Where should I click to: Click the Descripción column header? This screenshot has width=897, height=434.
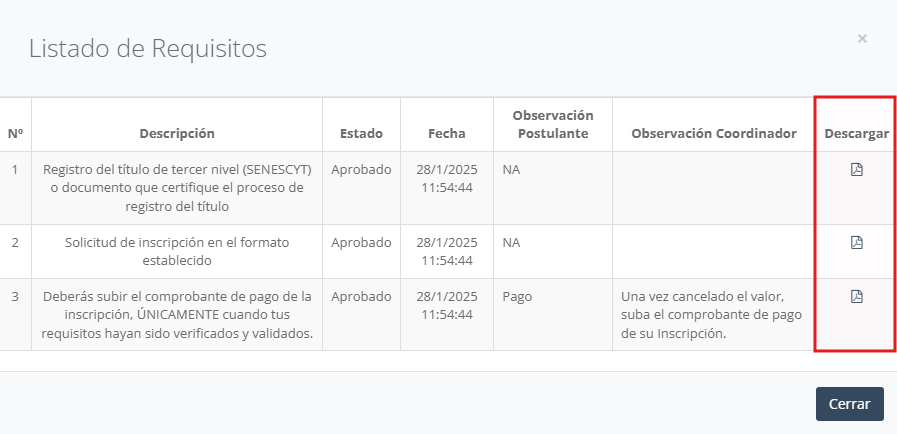[177, 133]
